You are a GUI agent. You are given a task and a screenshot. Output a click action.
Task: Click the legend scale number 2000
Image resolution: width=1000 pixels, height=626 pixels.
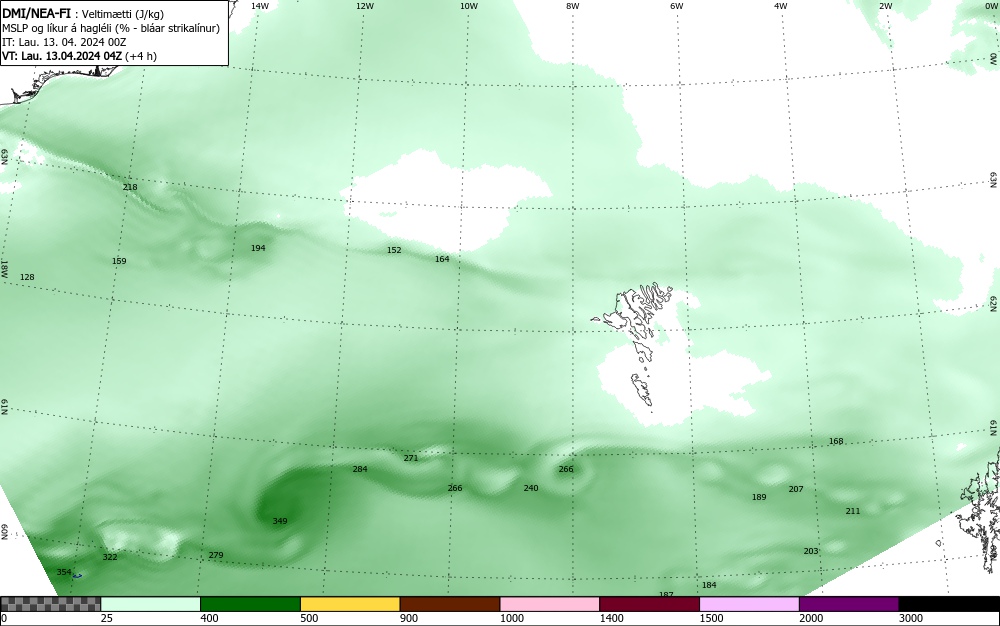(811, 618)
